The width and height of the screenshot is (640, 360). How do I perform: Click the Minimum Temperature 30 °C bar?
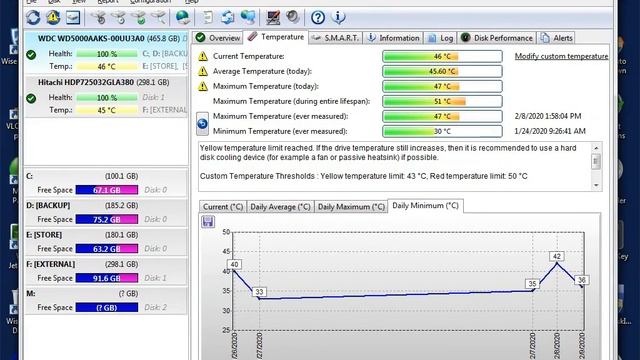(442, 131)
